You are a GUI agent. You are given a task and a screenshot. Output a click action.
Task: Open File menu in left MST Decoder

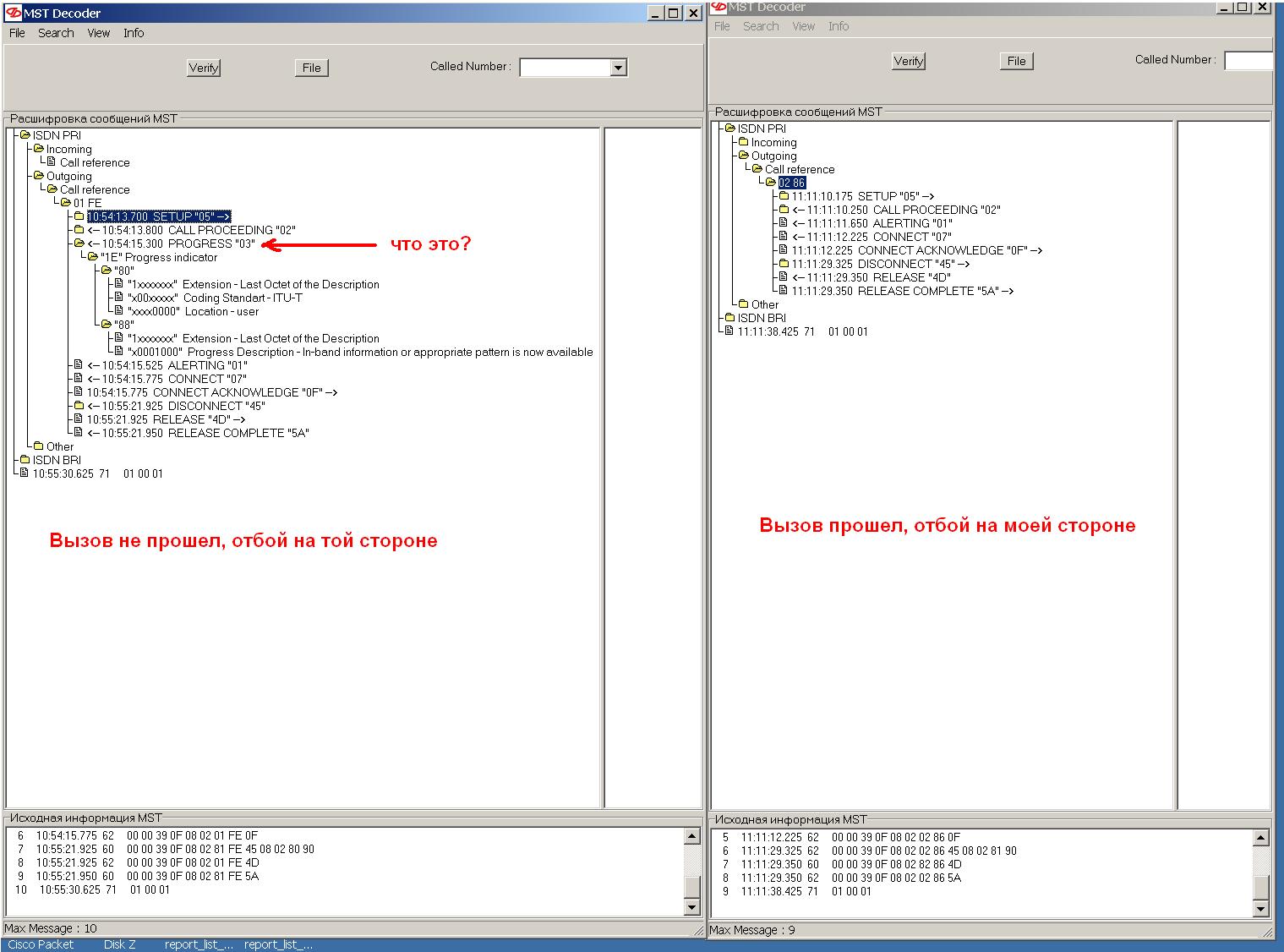pyautogui.click(x=17, y=33)
